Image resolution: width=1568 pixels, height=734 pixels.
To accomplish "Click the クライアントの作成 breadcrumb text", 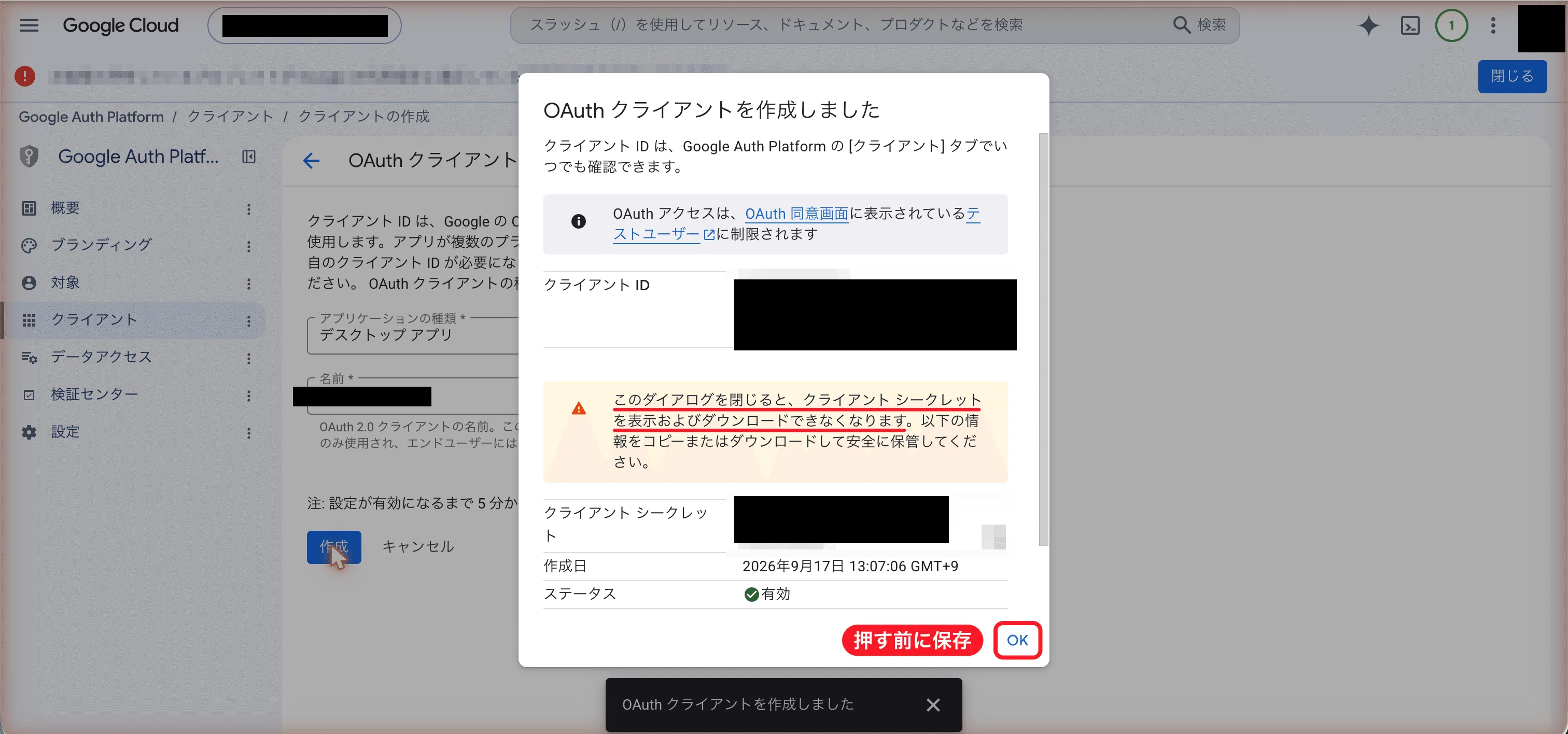I will [363, 116].
